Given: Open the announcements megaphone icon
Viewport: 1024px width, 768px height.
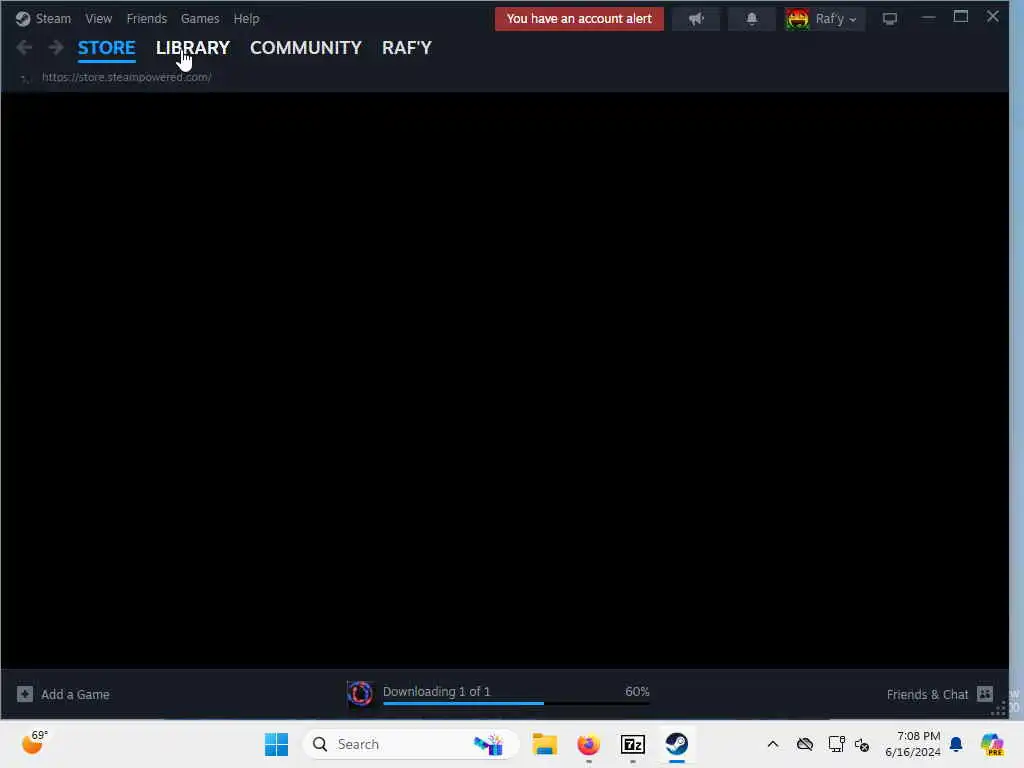Looking at the screenshot, I should click(x=696, y=19).
